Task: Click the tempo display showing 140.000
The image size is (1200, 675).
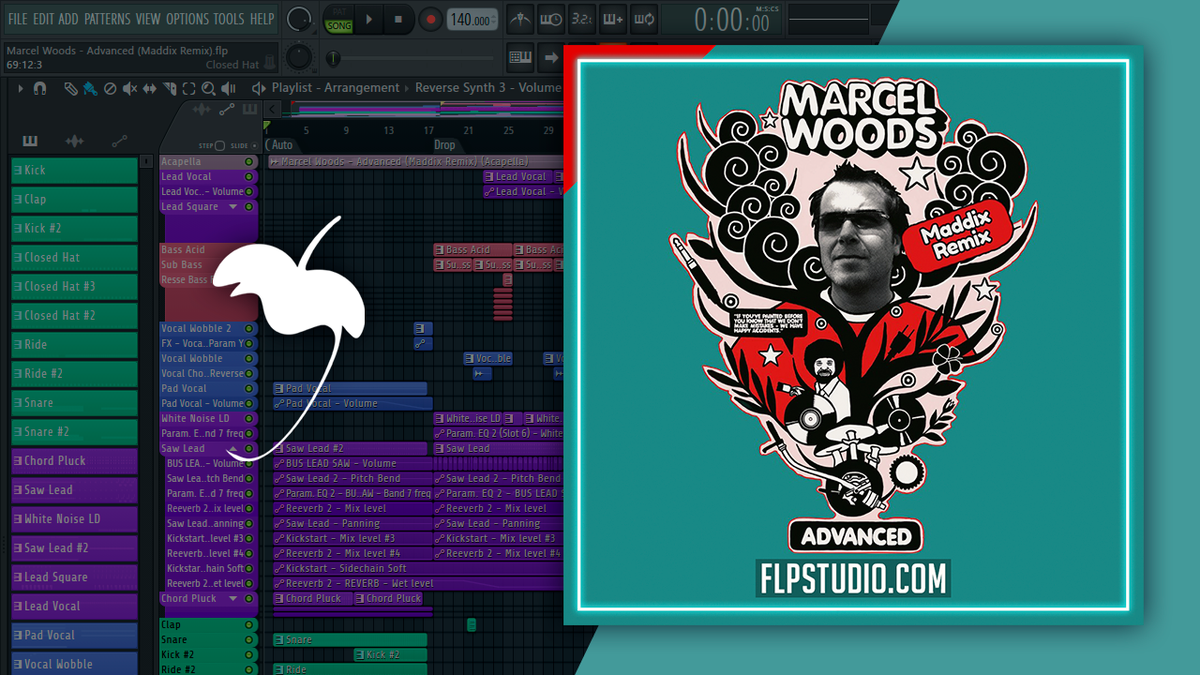Action: pyautogui.click(x=472, y=17)
